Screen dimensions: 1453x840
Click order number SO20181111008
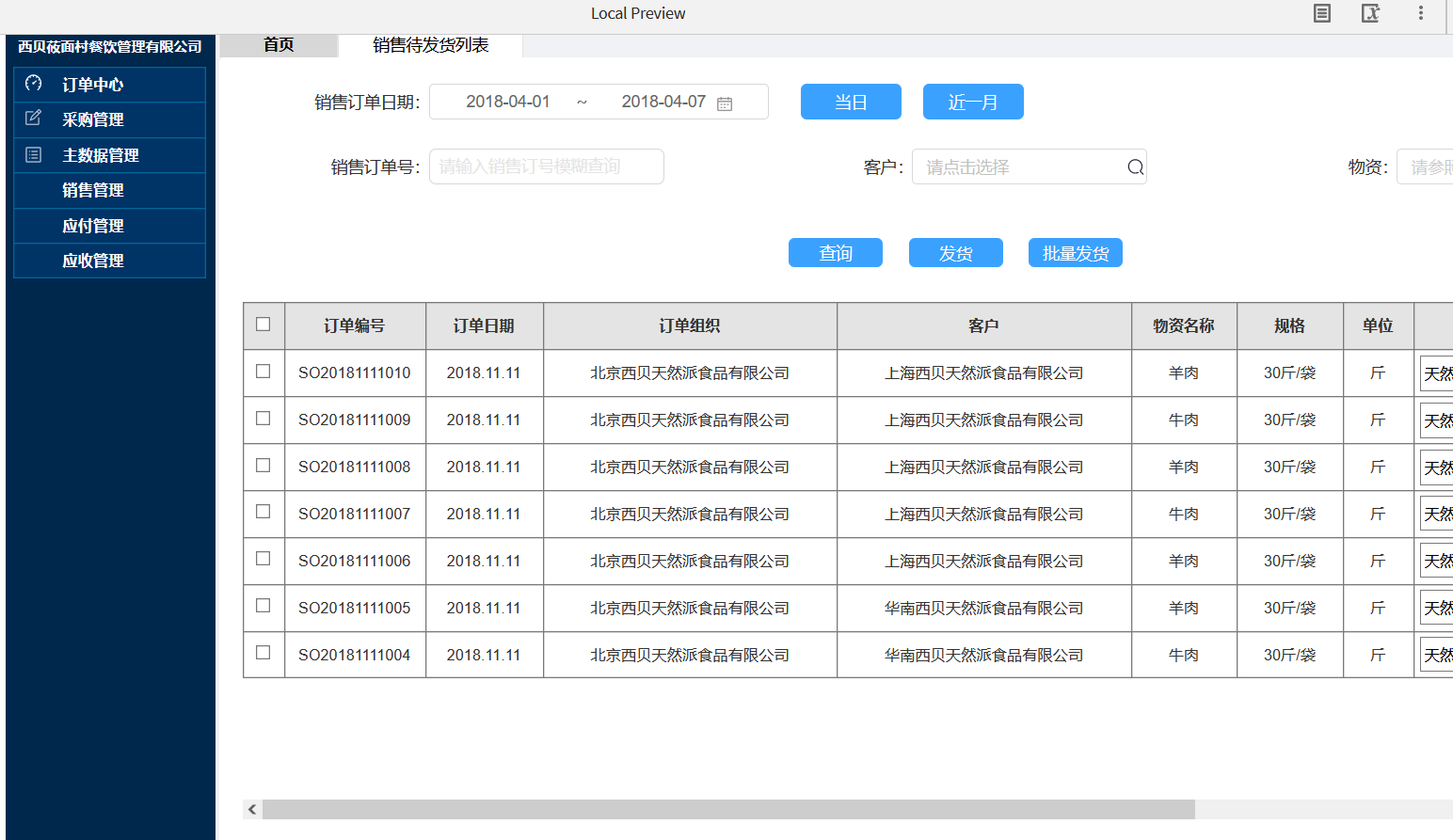click(355, 467)
